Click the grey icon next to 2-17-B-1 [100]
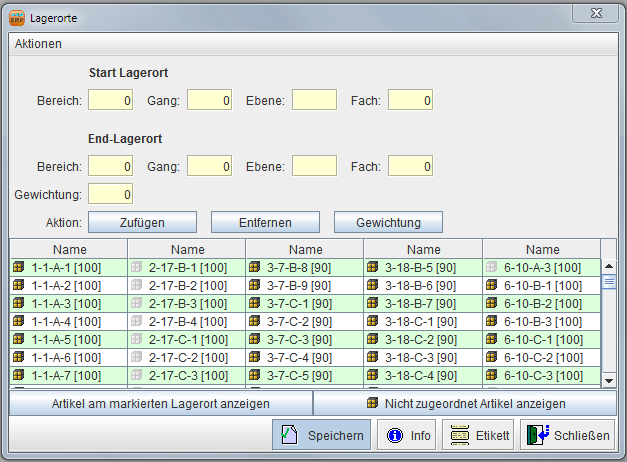Screen dimensions: 627x462 [x=137, y=268]
